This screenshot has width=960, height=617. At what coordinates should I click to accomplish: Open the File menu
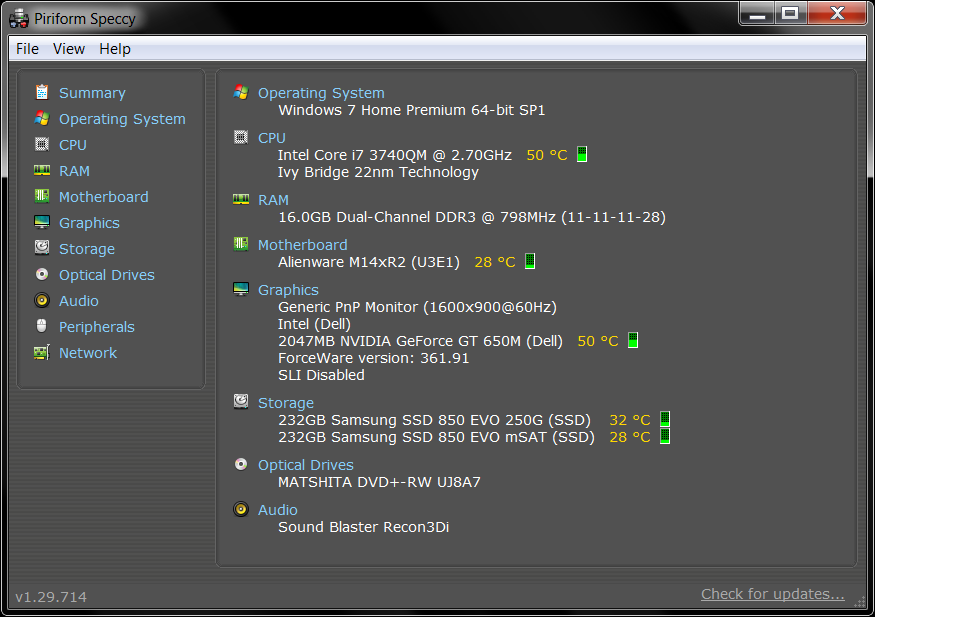point(27,49)
